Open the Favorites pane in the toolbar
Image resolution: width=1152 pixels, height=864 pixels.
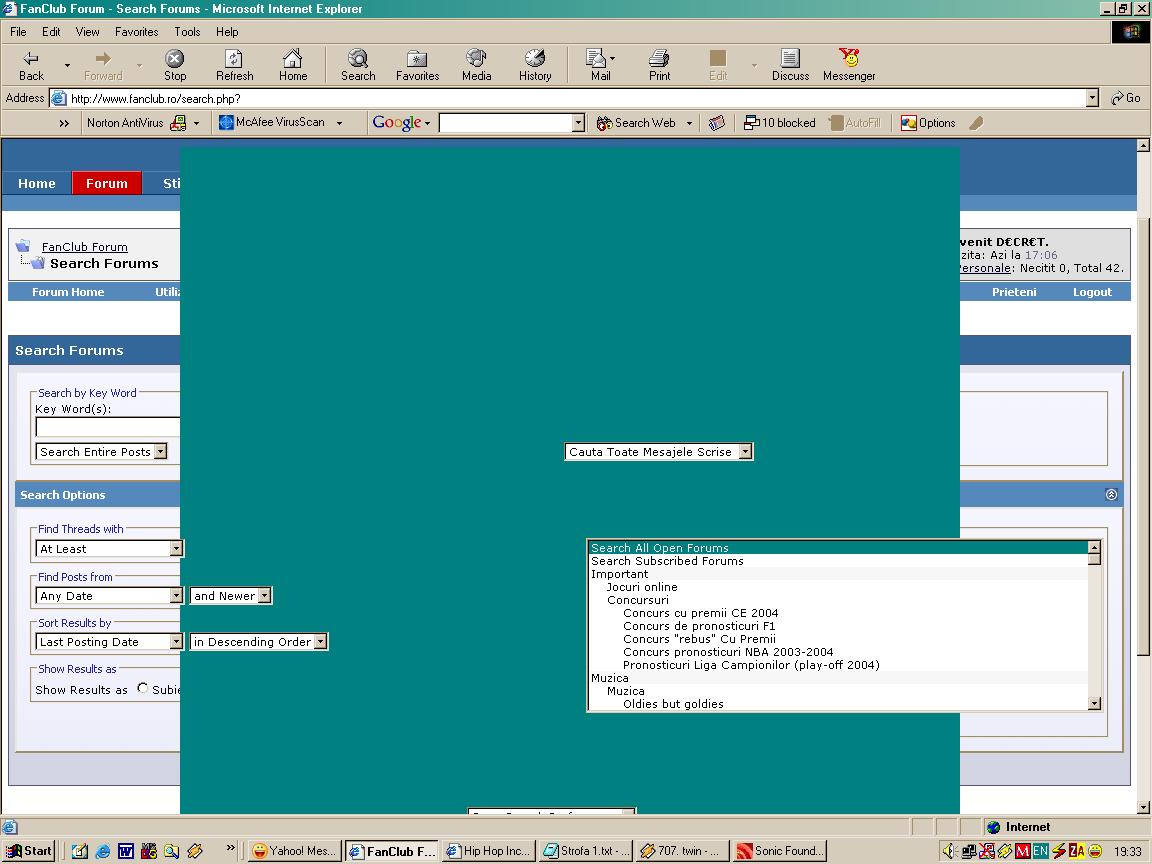tap(417, 65)
